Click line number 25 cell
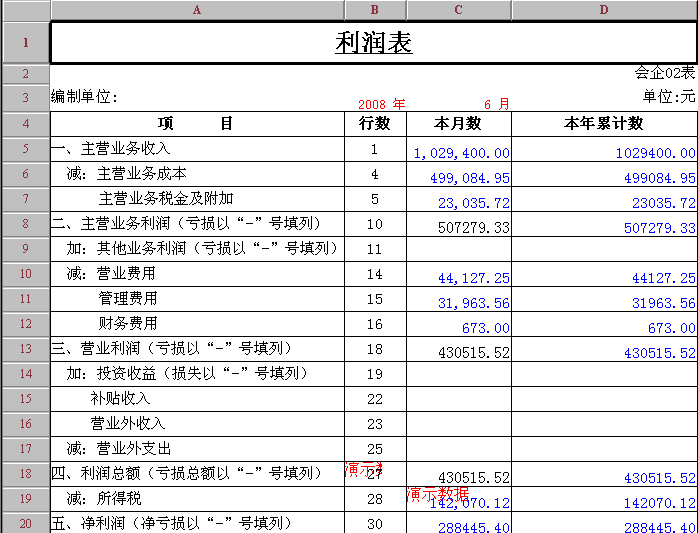 375,448
